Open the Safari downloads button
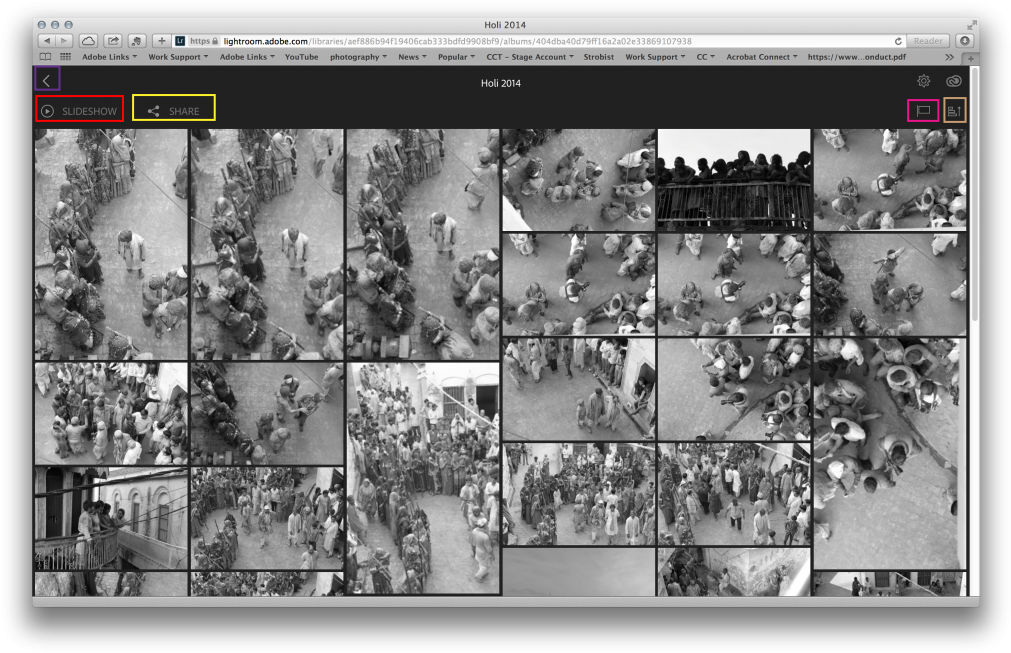1011x653 pixels. pos(964,41)
